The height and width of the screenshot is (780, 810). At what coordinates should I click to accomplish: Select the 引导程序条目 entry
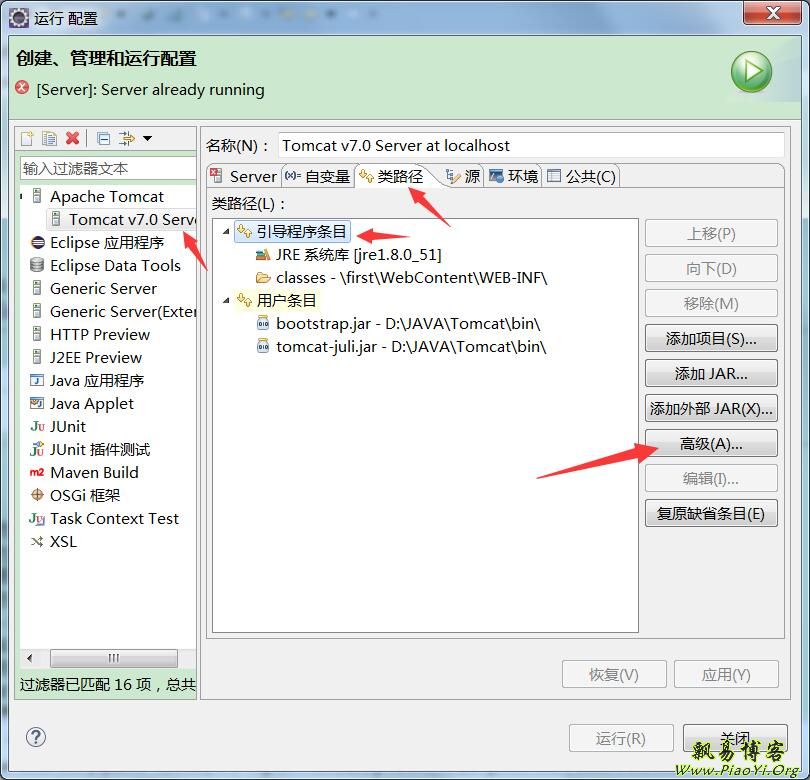point(292,231)
